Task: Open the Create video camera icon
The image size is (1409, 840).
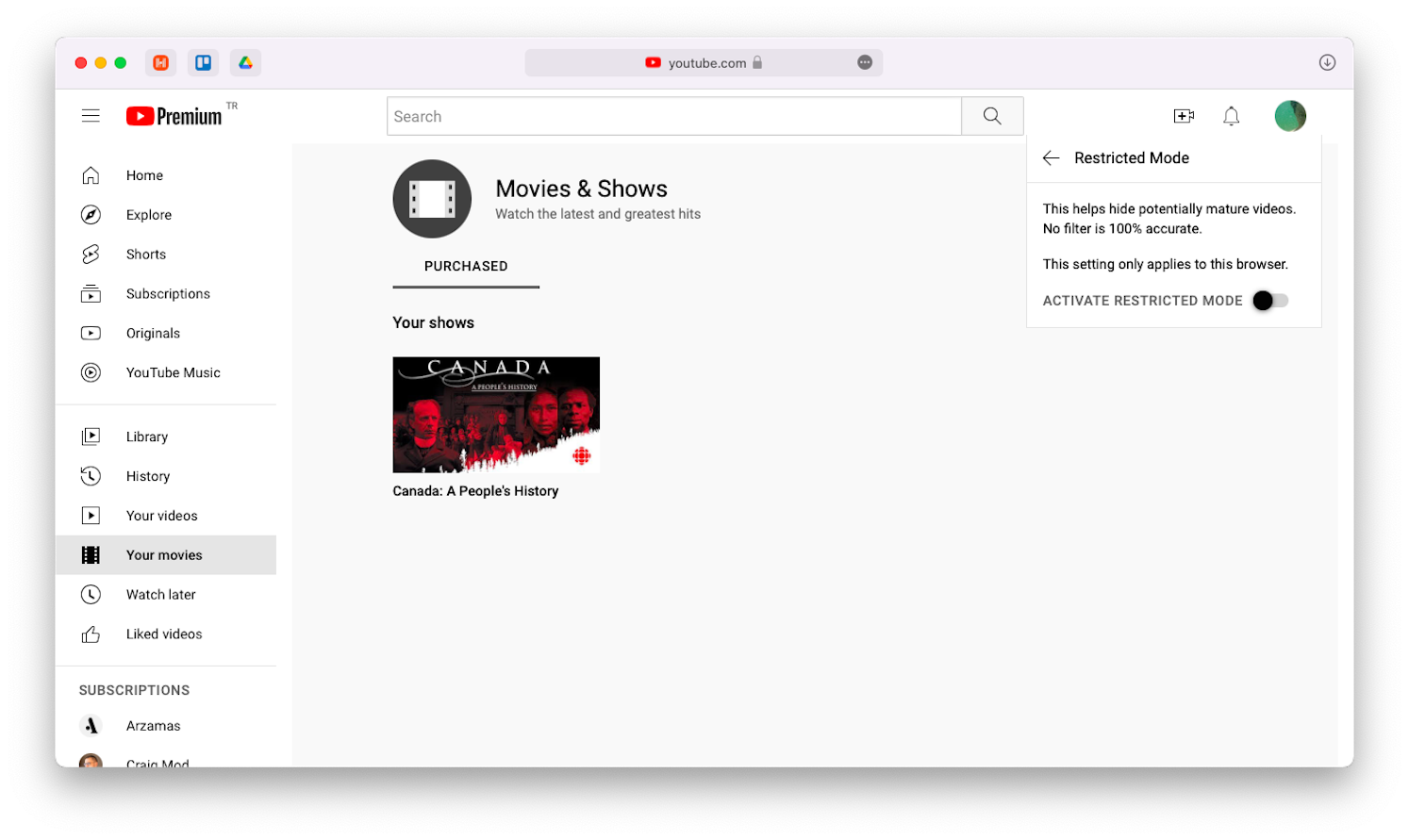Action: (x=1184, y=116)
